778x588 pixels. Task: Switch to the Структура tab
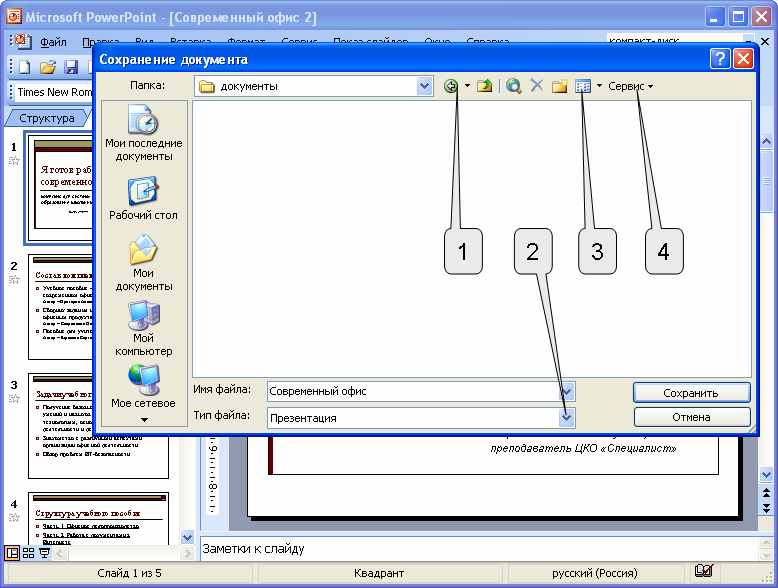tap(47, 118)
